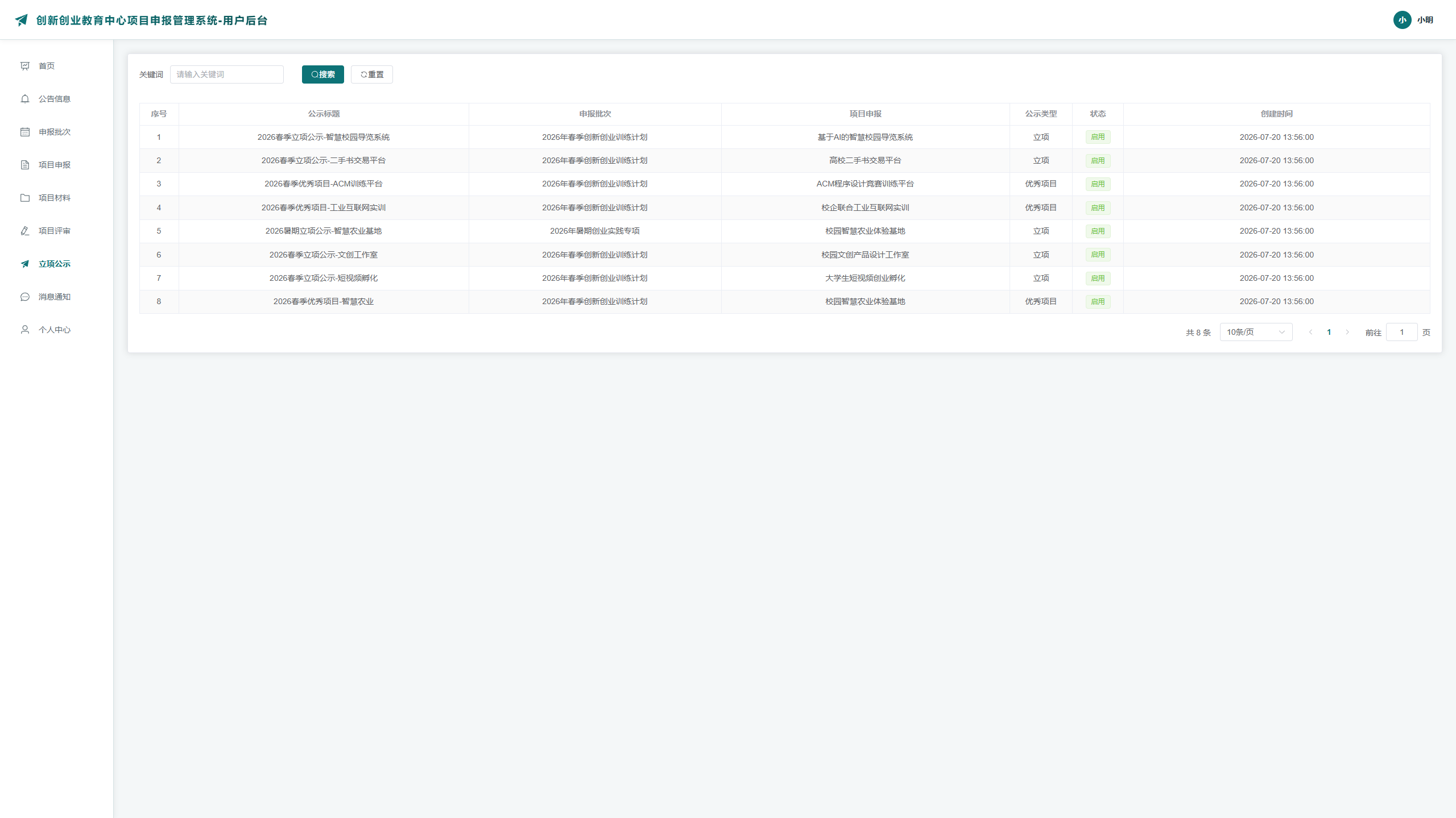The image size is (1456, 818).
Task: Click project 校企联合工业互联网实训
Action: (865, 207)
